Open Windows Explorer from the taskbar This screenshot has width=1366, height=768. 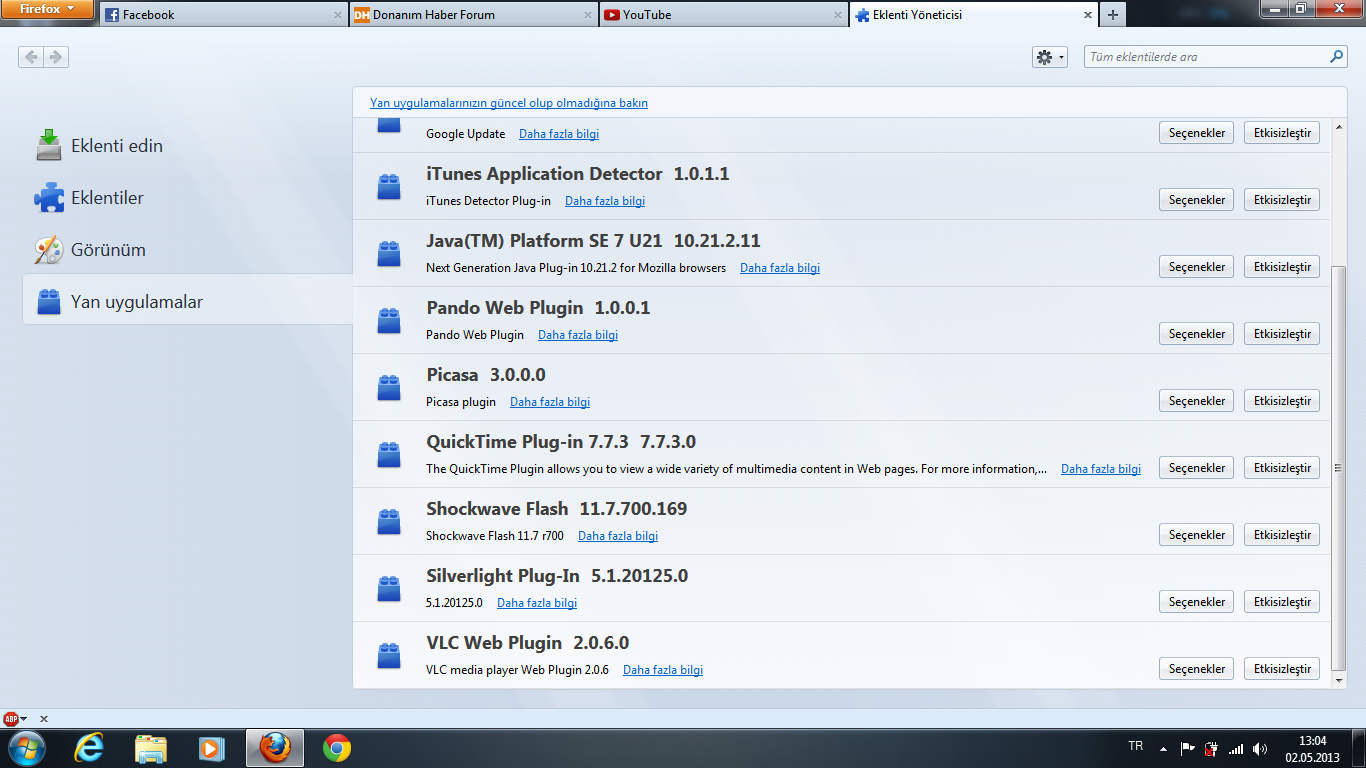(x=151, y=748)
